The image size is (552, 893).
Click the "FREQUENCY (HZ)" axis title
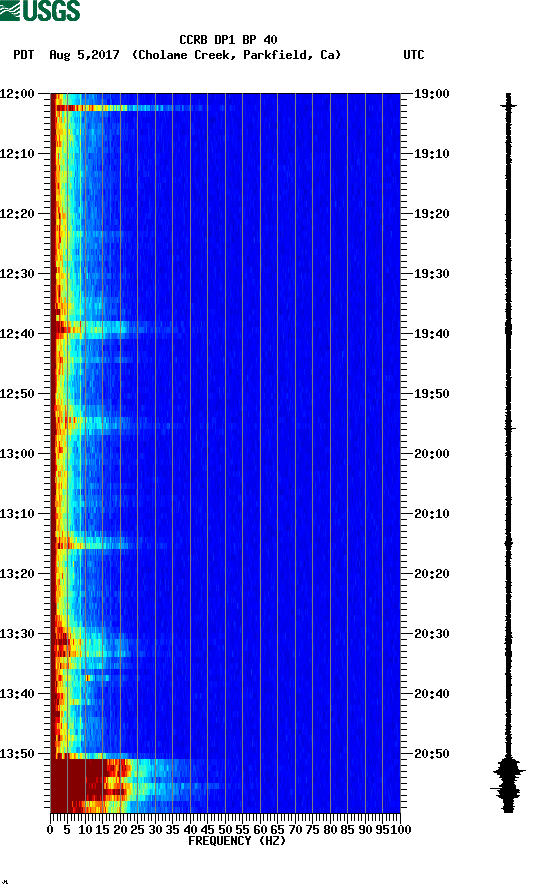pyautogui.click(x=236, y=841)
